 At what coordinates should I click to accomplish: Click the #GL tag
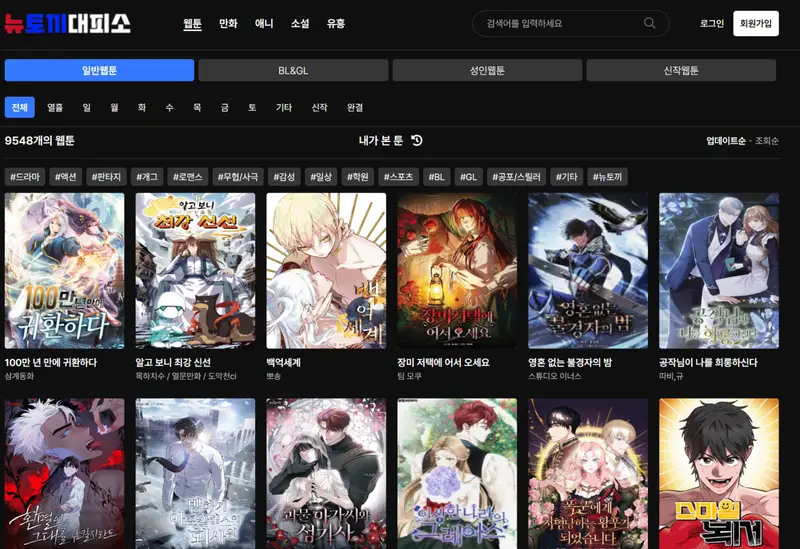point(468,177)
